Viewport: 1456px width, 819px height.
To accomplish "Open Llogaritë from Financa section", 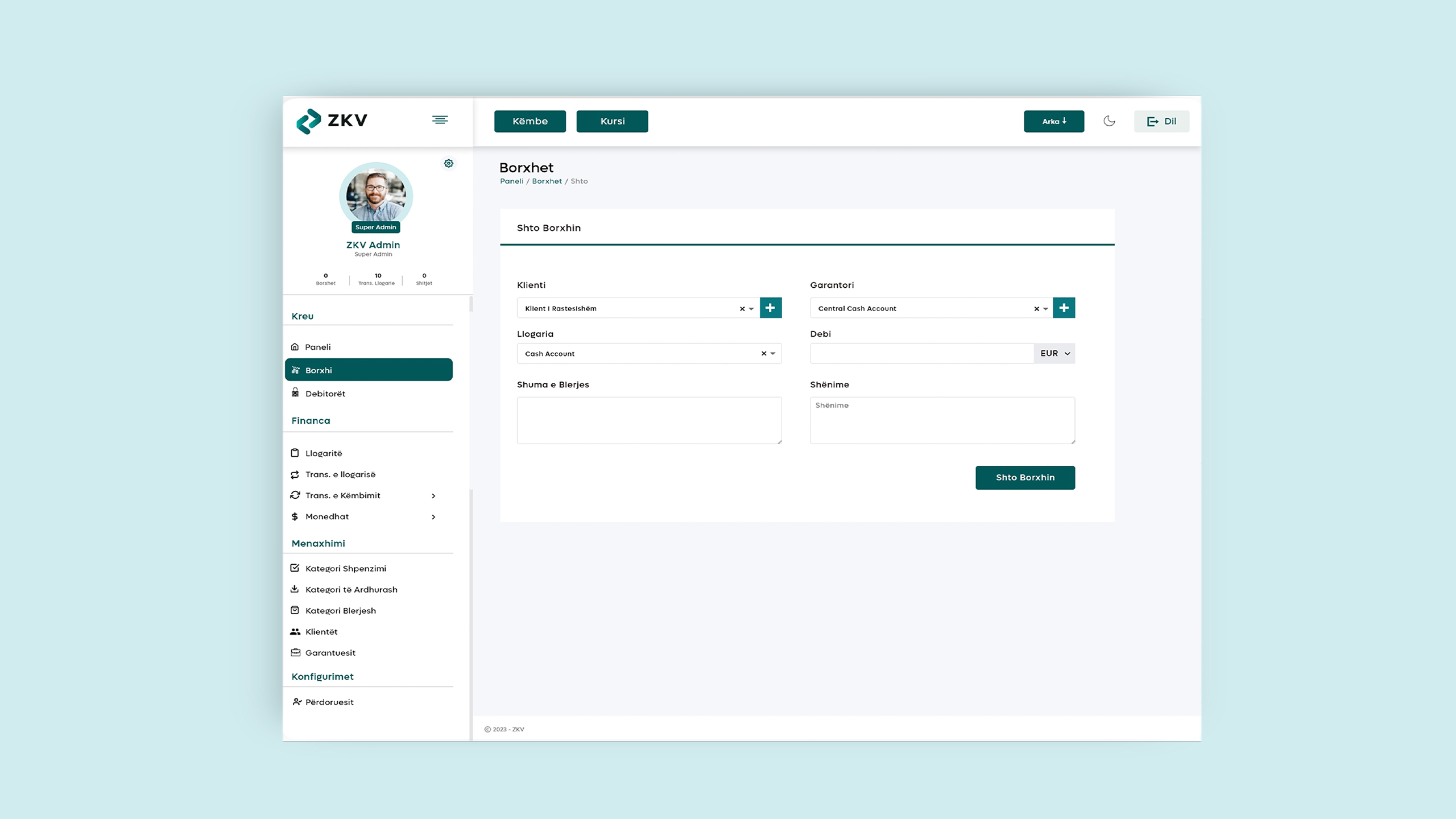I will [324, 453].
